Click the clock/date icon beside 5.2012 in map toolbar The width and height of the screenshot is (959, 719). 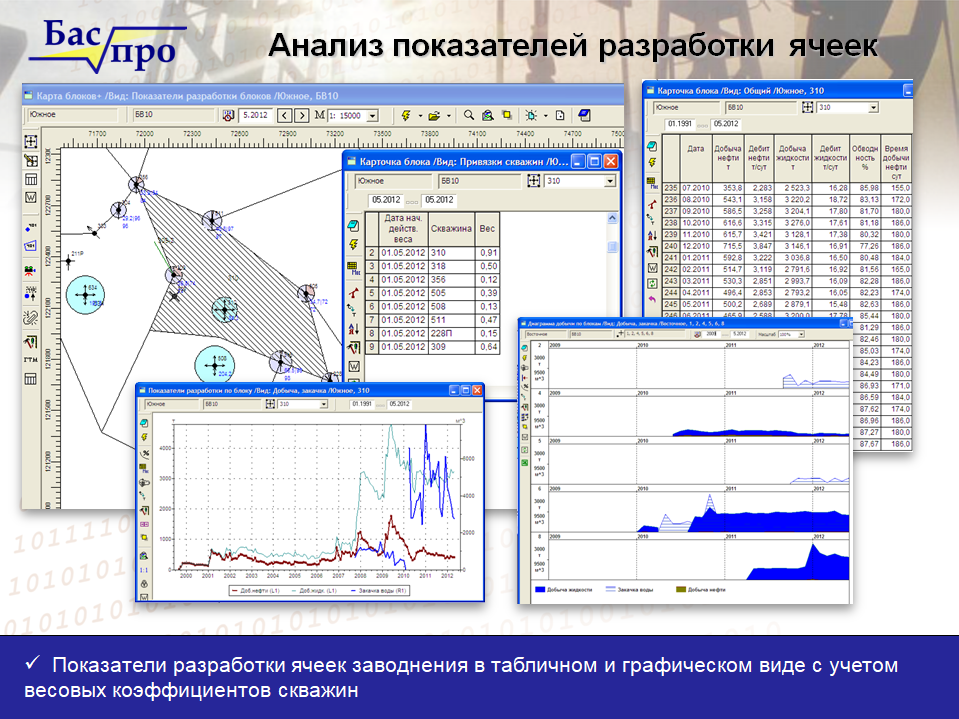click(x=228, y=115)
